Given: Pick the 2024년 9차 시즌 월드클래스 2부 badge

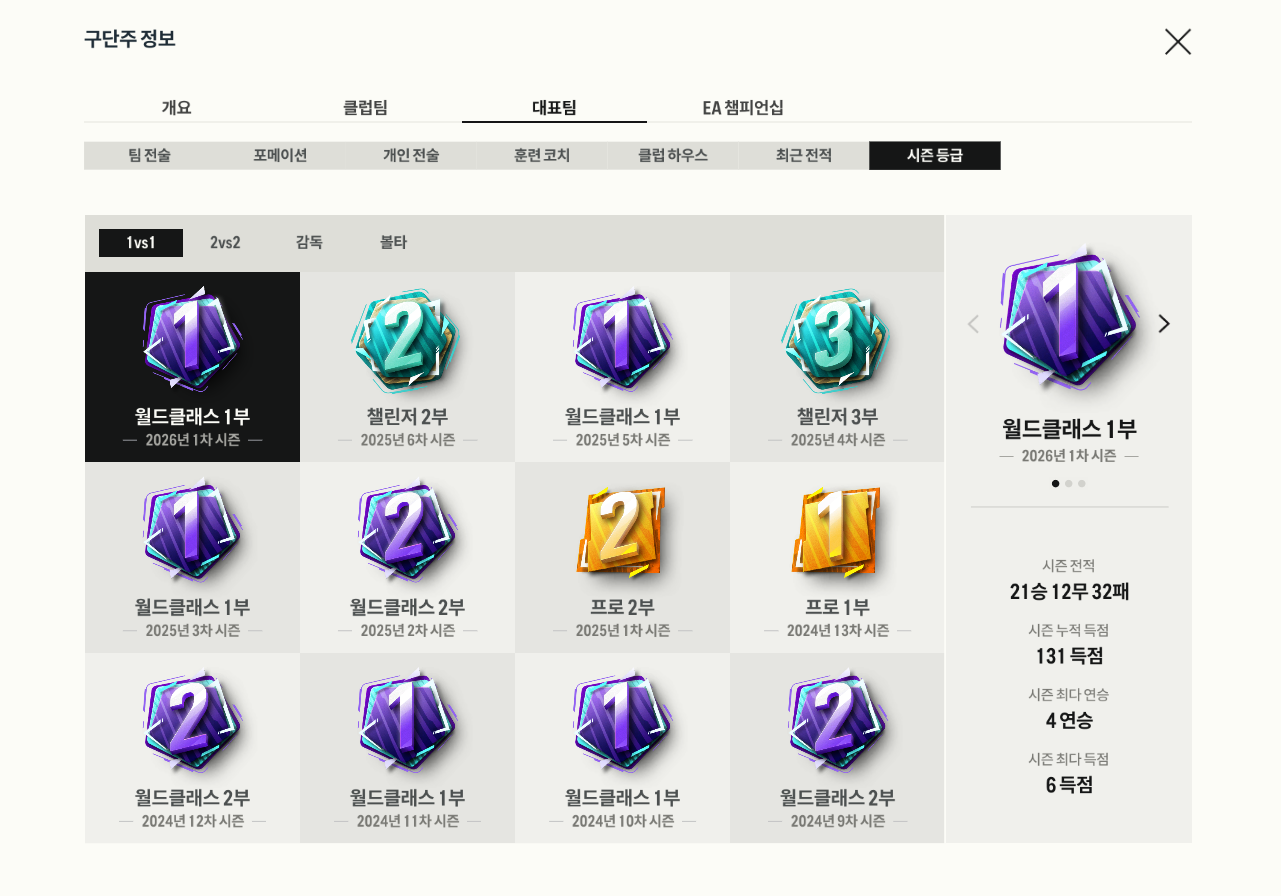Looking at the screenshot, I should (x=837, y=748).
